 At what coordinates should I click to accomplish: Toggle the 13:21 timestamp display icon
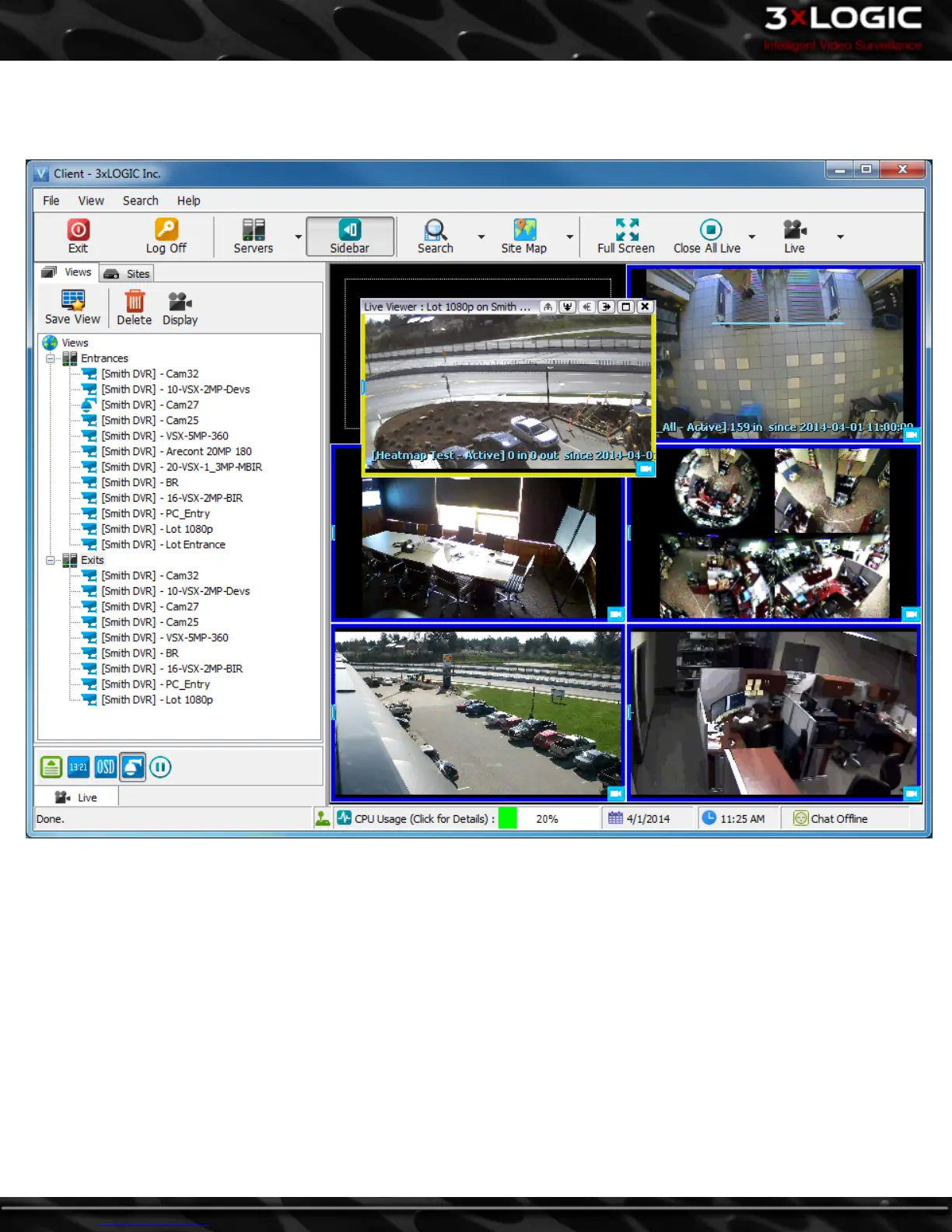point(79,768)
